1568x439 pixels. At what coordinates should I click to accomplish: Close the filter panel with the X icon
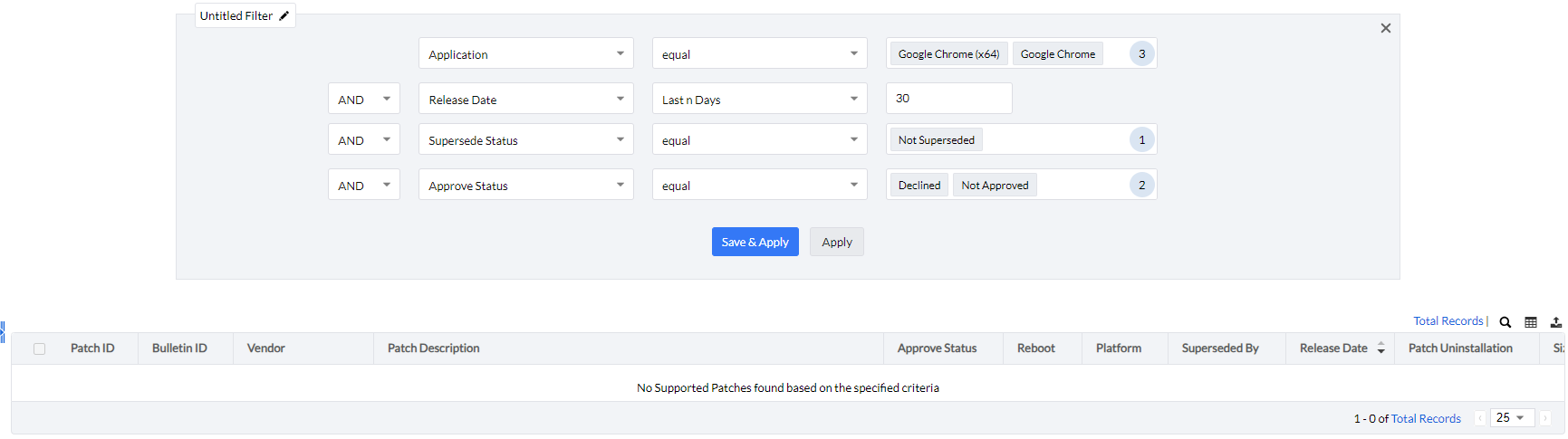(1385, 28)
